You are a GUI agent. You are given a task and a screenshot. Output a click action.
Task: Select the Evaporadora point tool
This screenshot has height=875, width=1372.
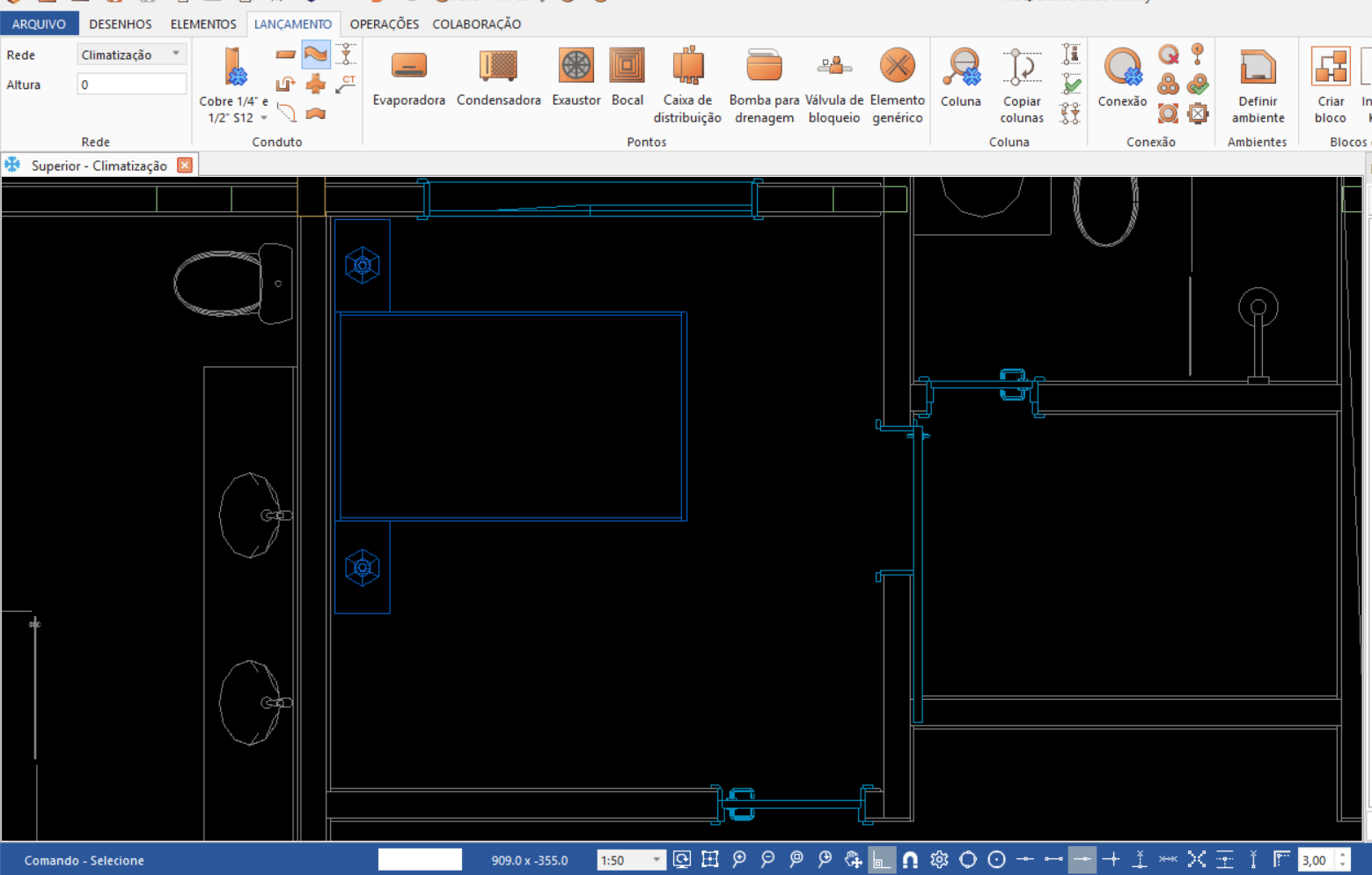click(x=408, y=77)
